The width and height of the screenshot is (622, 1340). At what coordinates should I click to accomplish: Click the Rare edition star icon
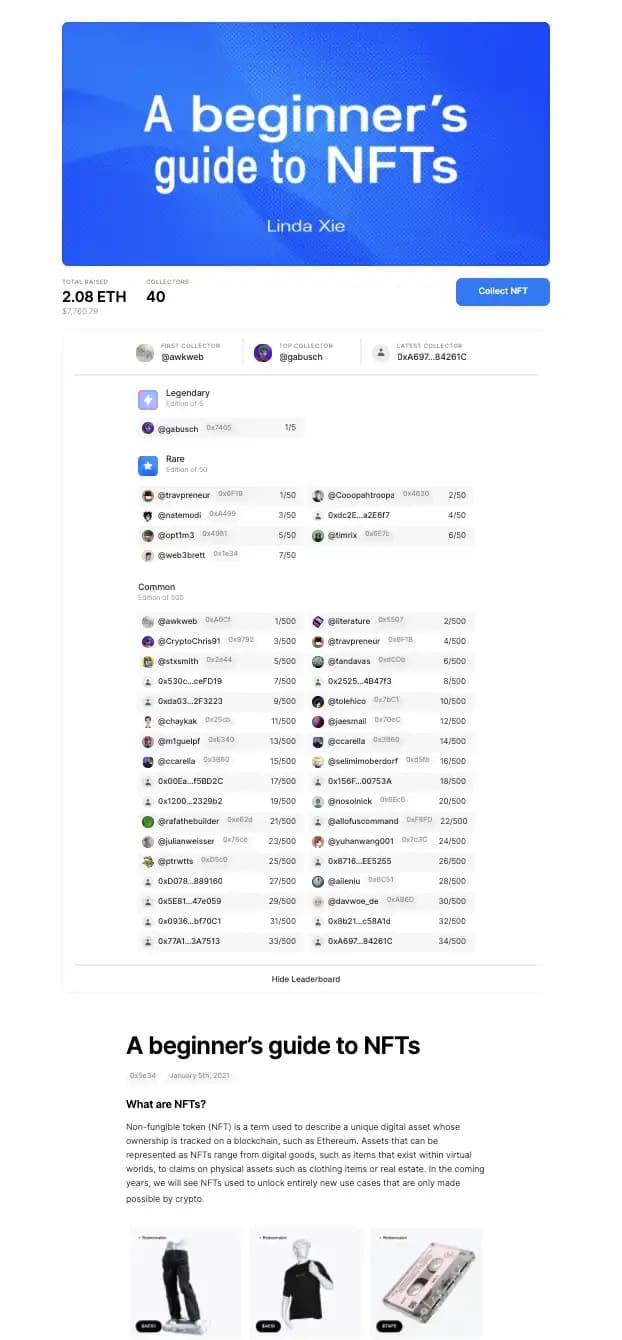148,465
